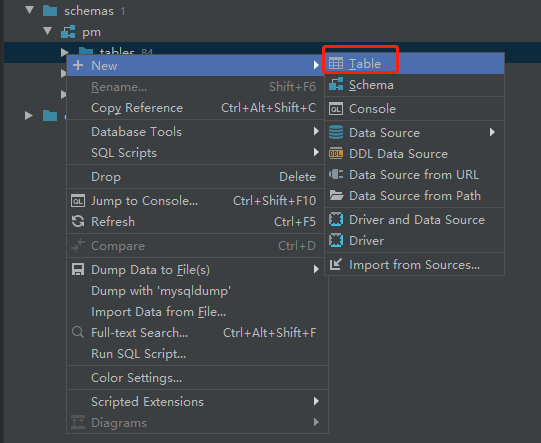The image size is (541, 443).
Task: Click the schemas folder icon
Action: tap(50, 11)
